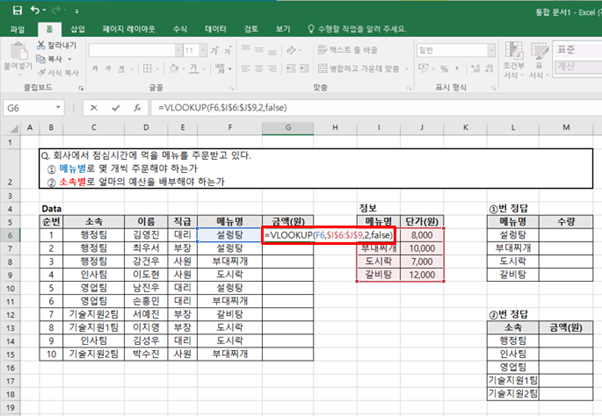The width and height of the screenshot is (602, 416).
Task: Switch to the 데이터 (Data) tab
Action: [x=216, y=29]
